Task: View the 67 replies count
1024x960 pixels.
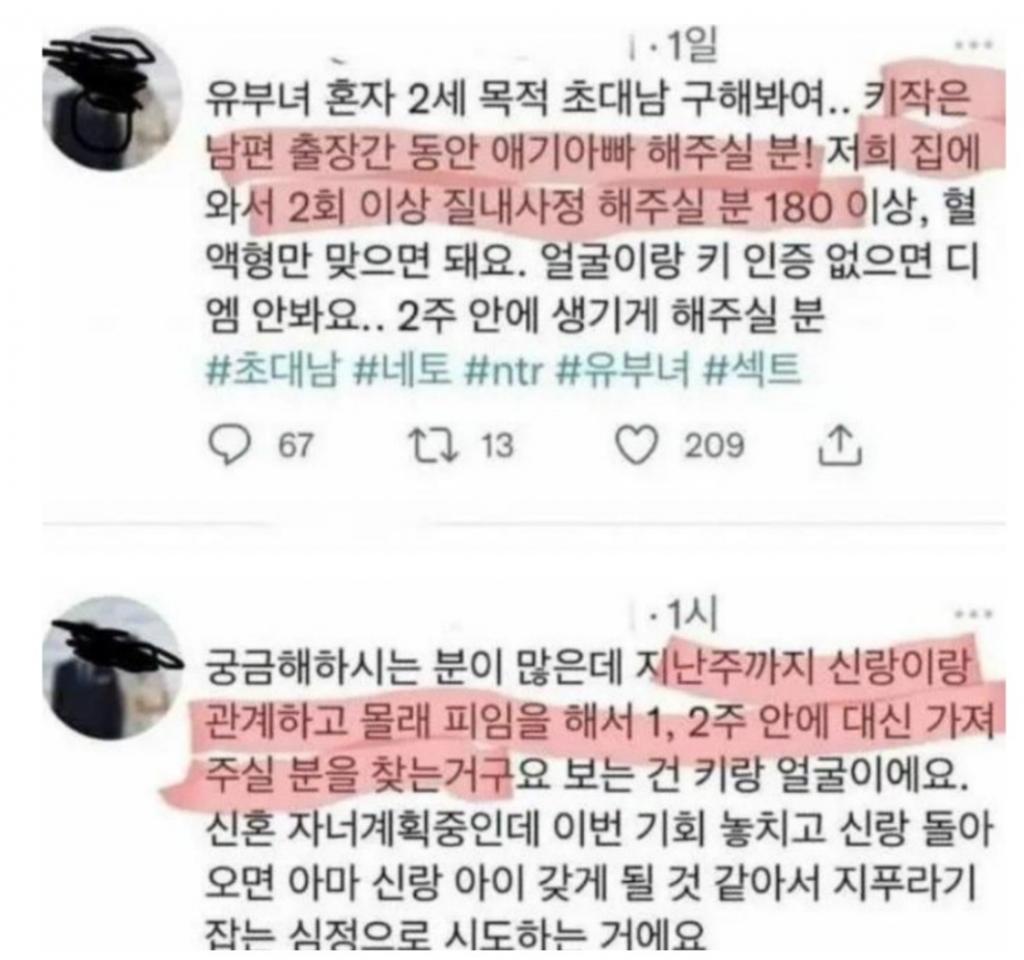Action: 296,446
